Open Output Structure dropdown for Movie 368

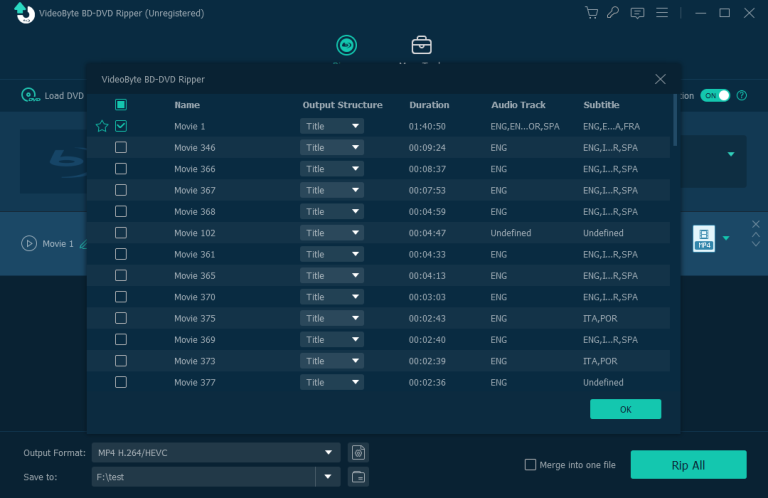coord(332,212)
